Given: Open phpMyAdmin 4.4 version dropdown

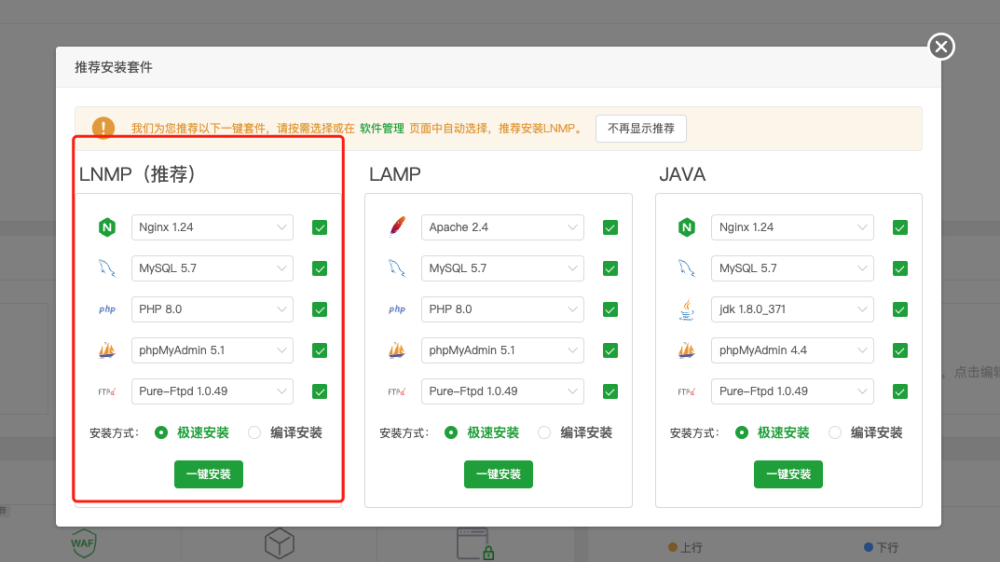Looking at the screenshot, I should pos(792,350).
